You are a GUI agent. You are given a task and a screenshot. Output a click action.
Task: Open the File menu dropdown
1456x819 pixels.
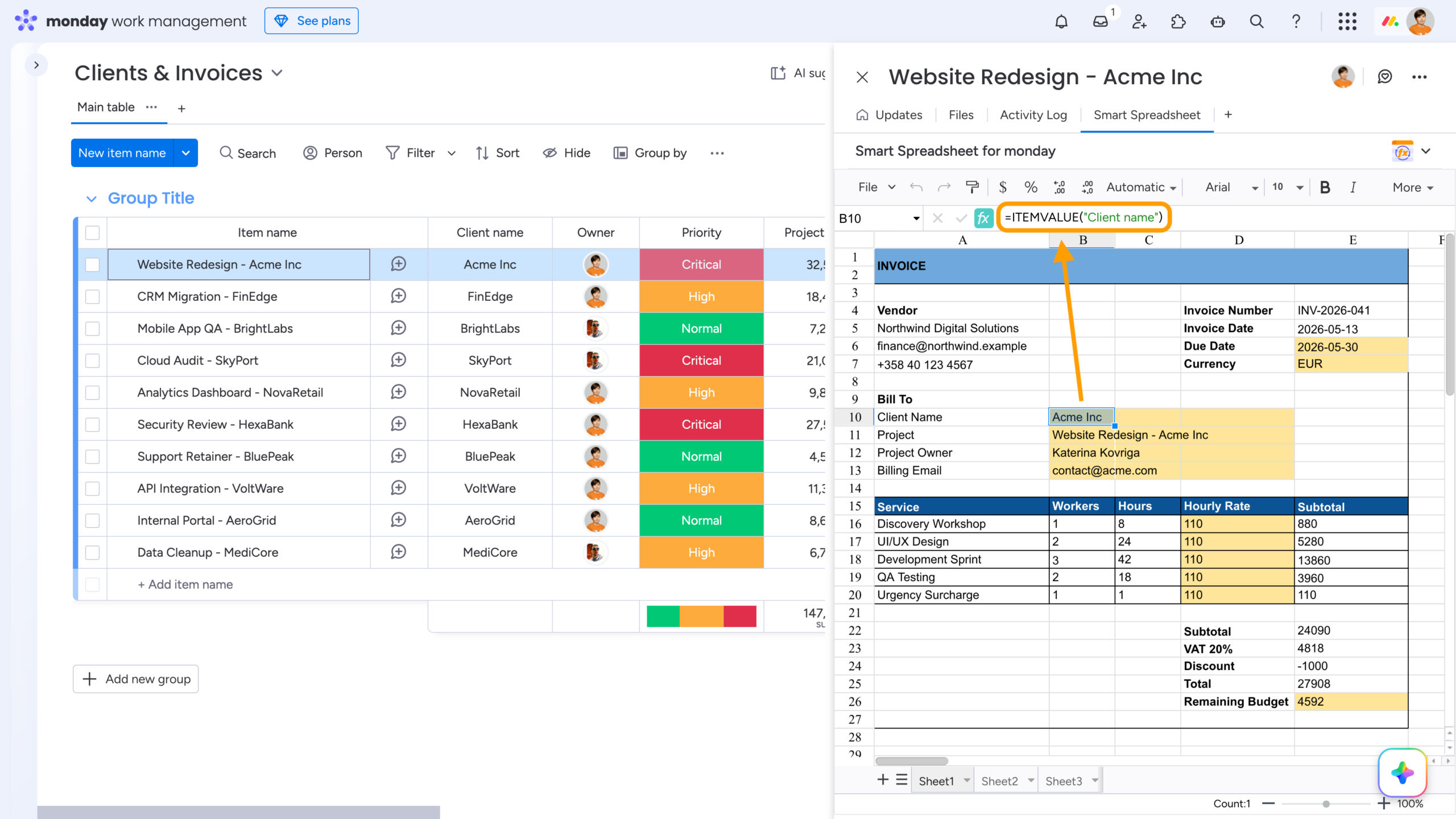point(877,187)
